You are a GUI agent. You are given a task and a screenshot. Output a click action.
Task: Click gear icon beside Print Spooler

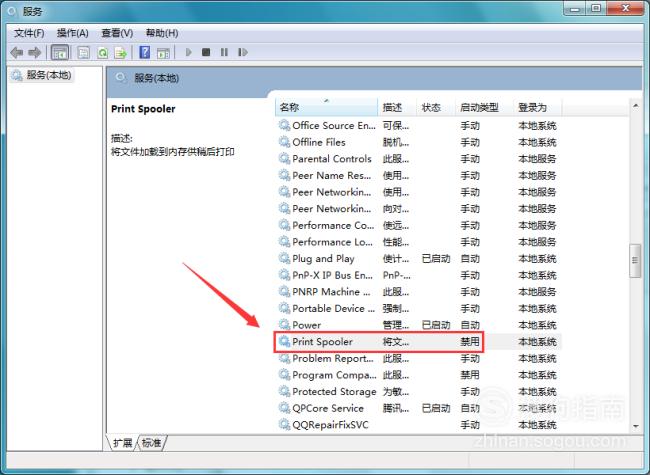pos(284,342)
